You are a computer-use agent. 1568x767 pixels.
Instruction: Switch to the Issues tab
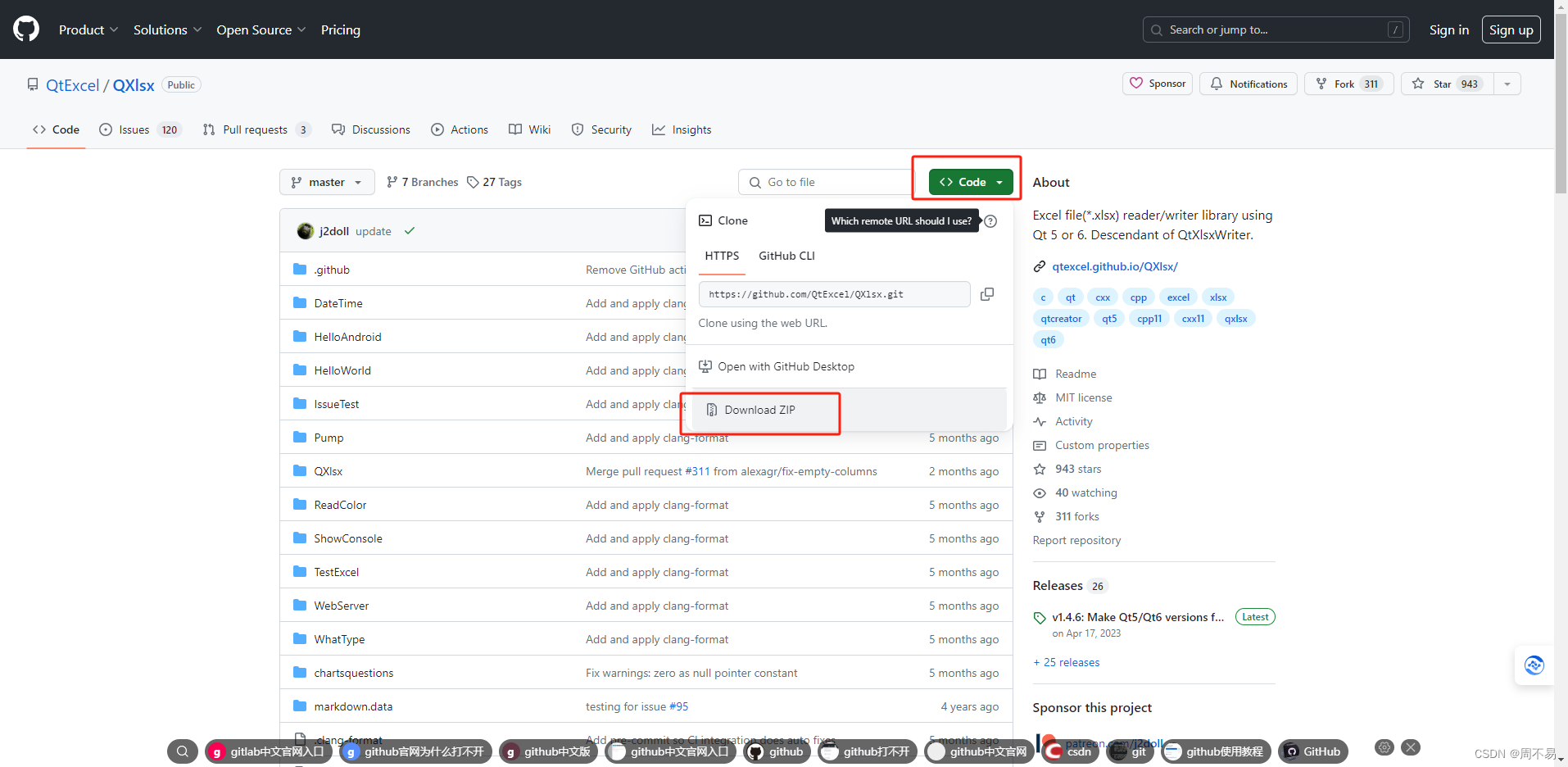point(139,129)
